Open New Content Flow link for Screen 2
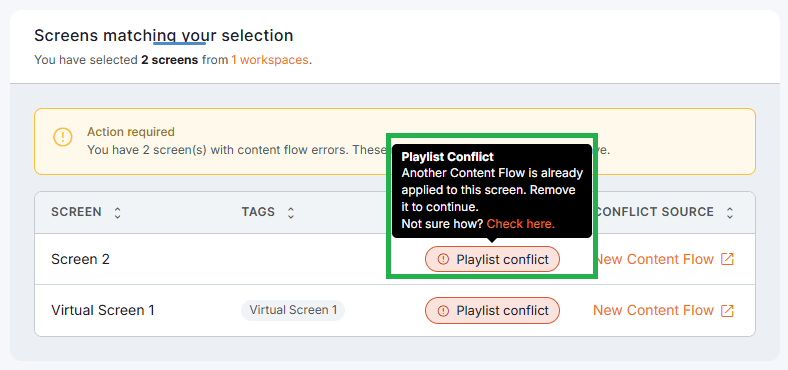Screen dimensions: 788x370 pyautogui.click(x=654, y=259)
